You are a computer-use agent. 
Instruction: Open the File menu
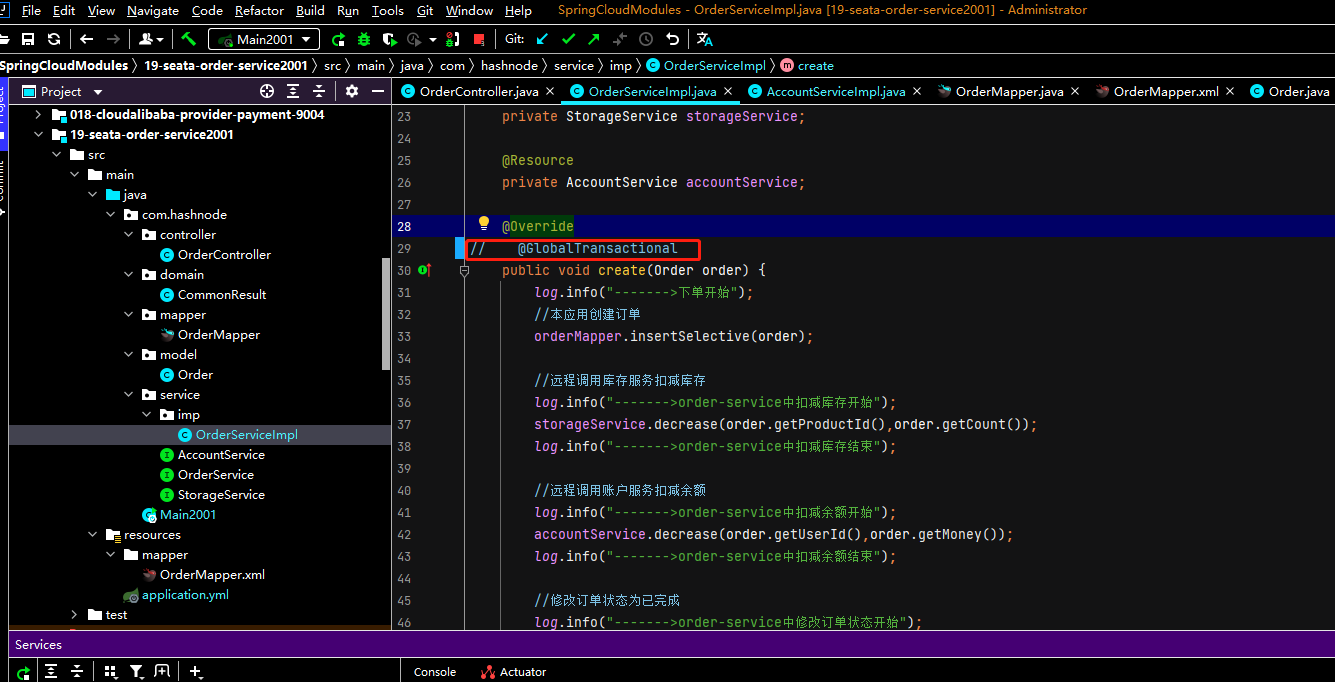coord(31,10)
